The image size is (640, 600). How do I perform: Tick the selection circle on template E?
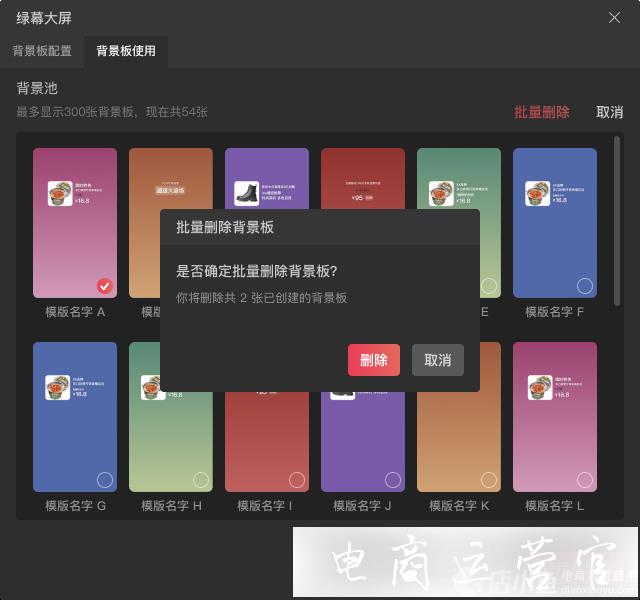point(489,286)
